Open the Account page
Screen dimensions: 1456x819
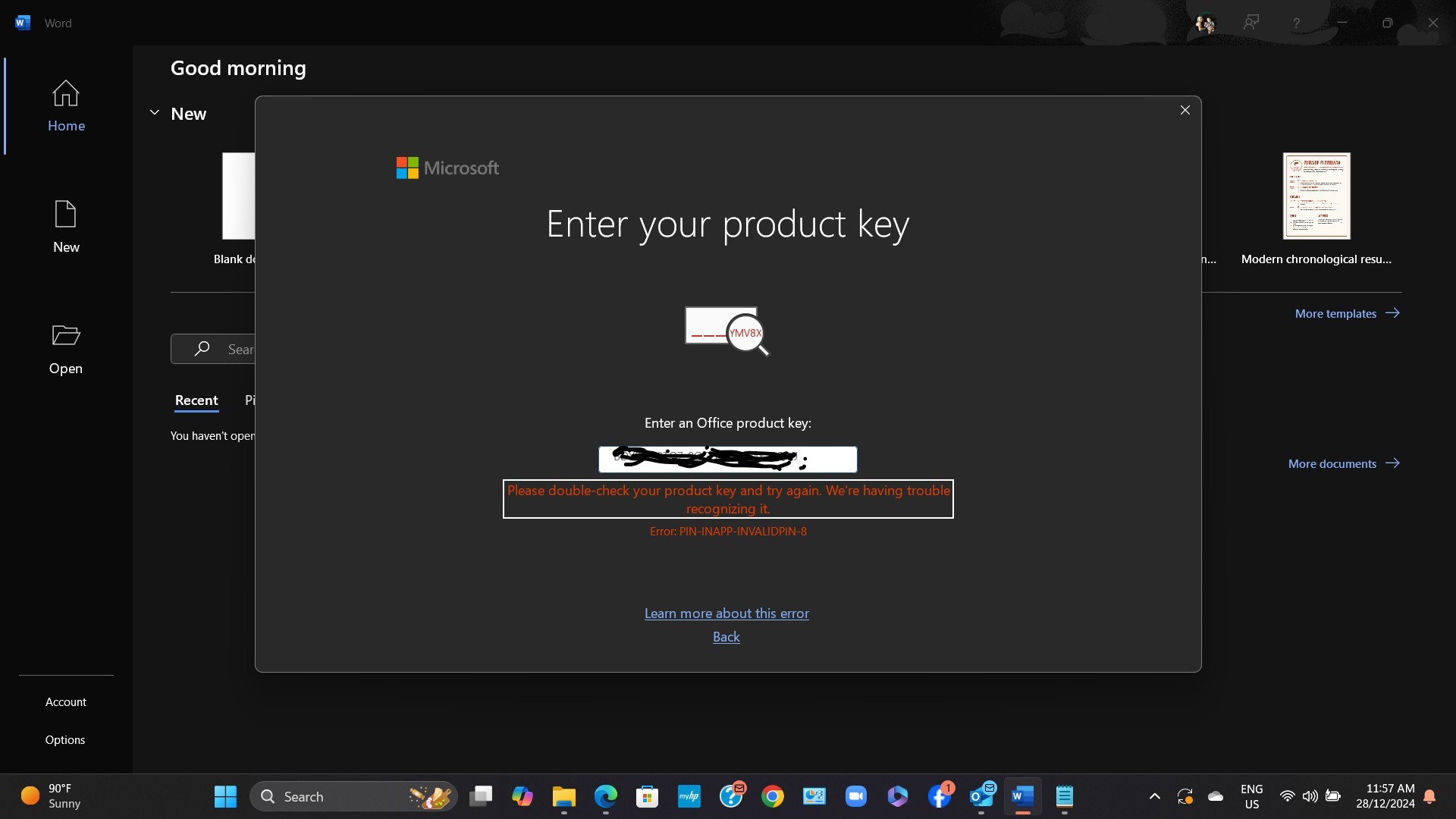[x=66, y=702]
